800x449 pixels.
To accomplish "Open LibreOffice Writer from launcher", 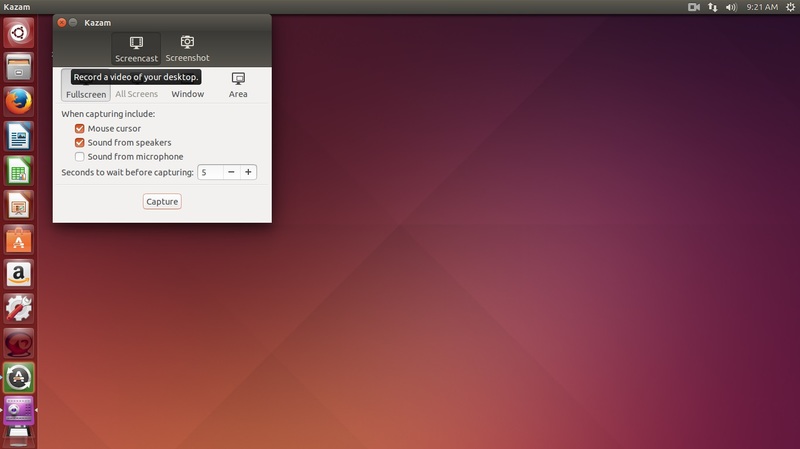I will (19, 136).
